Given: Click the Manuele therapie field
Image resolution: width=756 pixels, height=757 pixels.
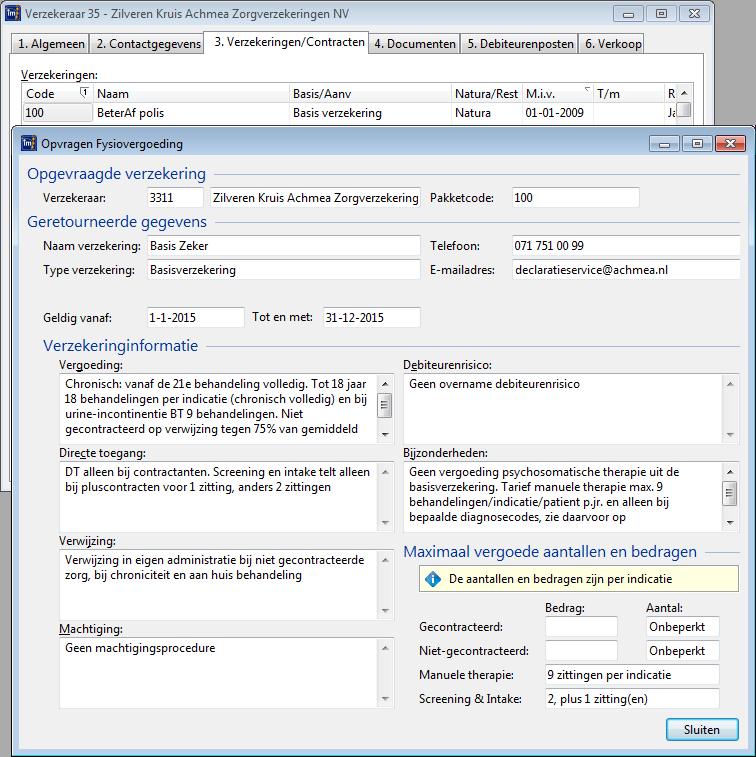Looking at the screenshot, I should pyautogui.click(x=632, y=674).
